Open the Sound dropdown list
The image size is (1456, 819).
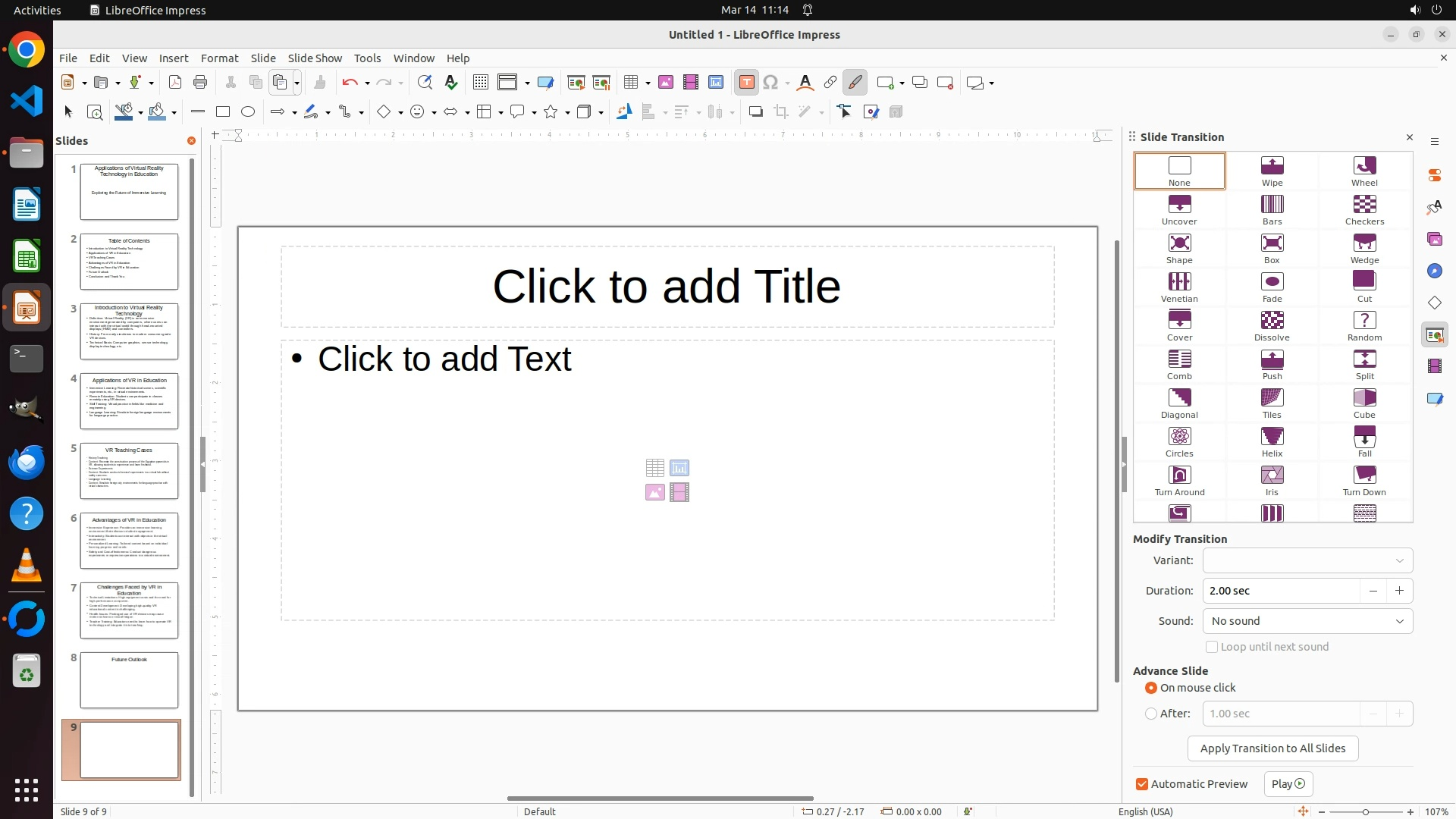pos(1307,621)
